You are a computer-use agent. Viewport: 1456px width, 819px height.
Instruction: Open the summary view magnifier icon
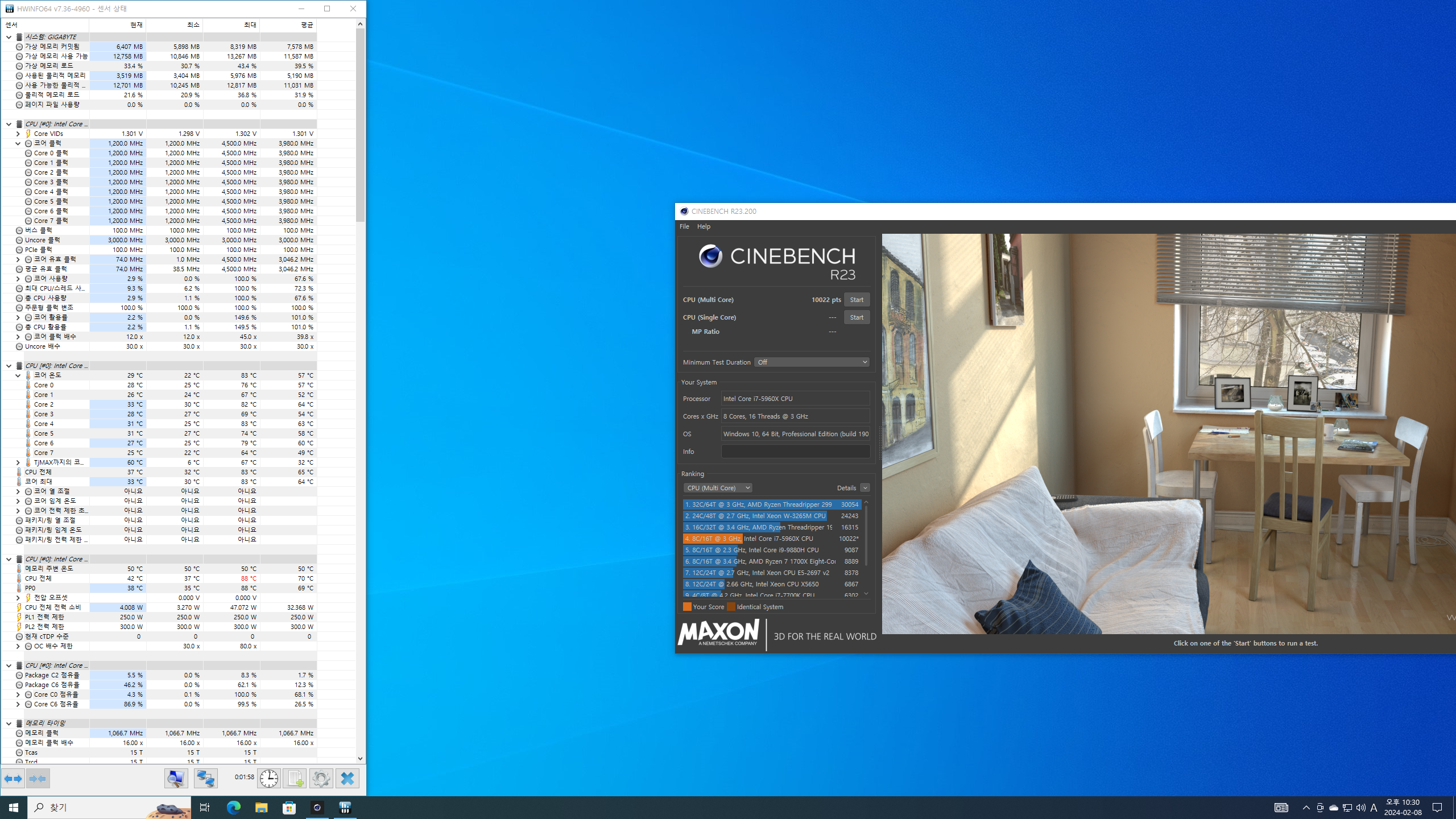click(176, 778)
